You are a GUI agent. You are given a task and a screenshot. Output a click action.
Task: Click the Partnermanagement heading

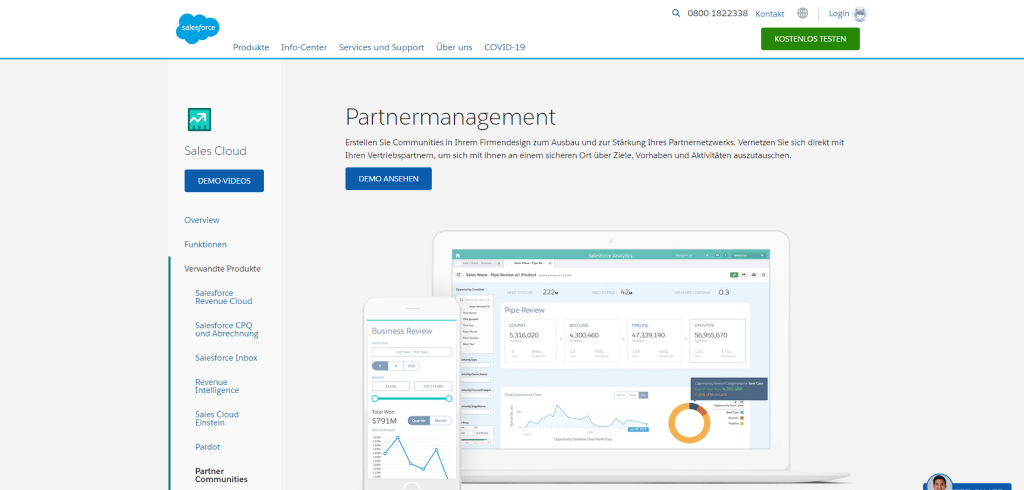451,117
